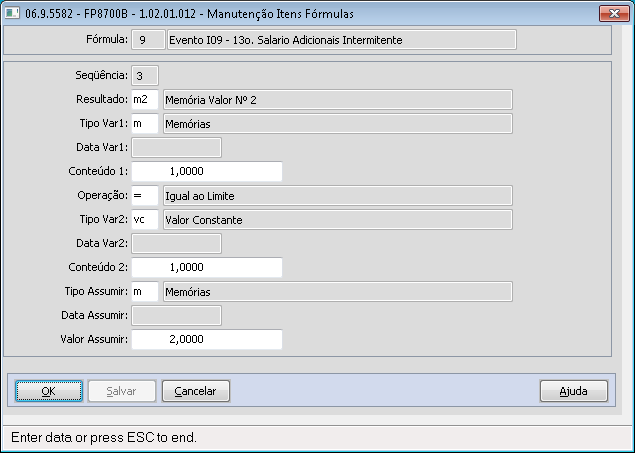Screen dimensions: 635x453
Task: Click the Tipo Var2: label
Action: click(x=104, y=219)
